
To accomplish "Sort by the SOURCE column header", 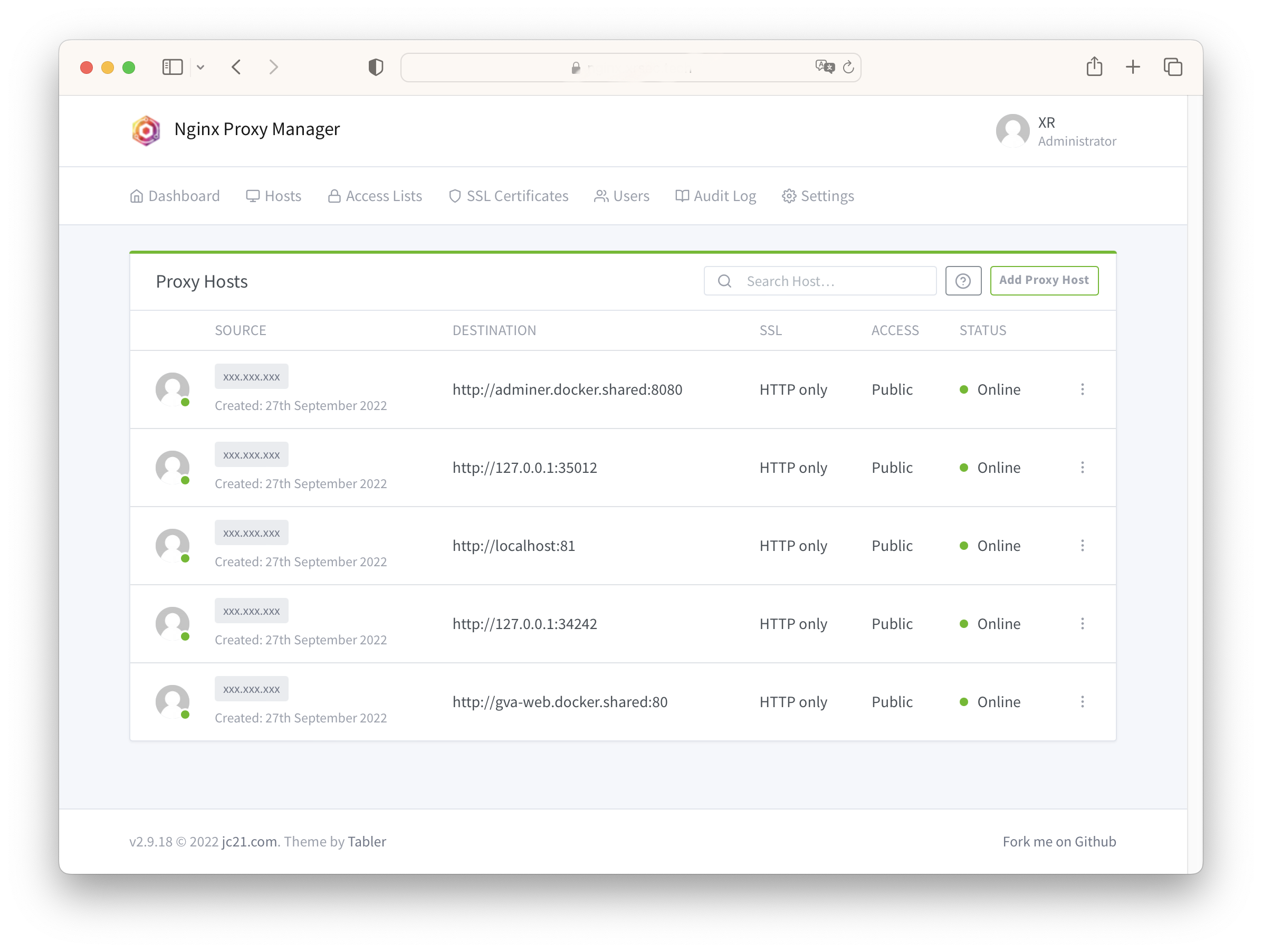I will [241, 330].
